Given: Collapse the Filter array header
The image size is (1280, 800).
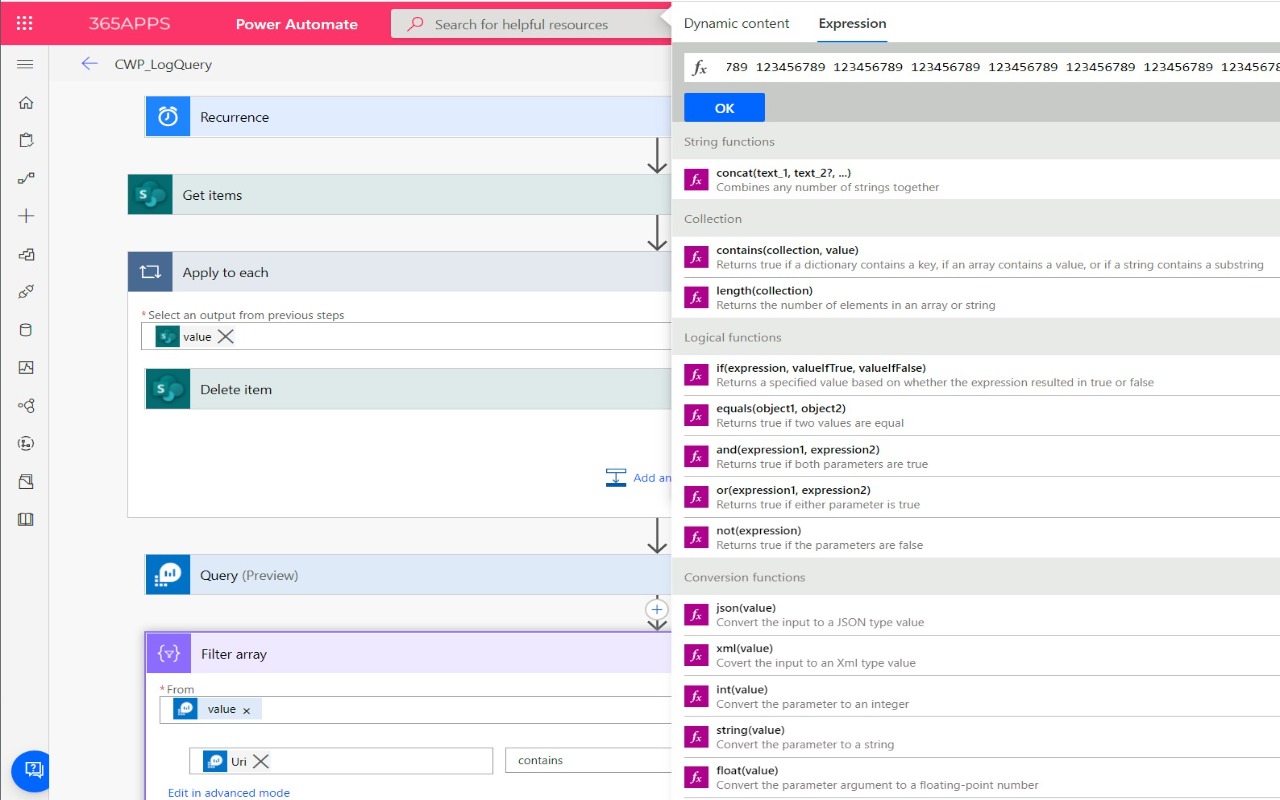Looking at the screenshot, I should [x=409, y=654].
